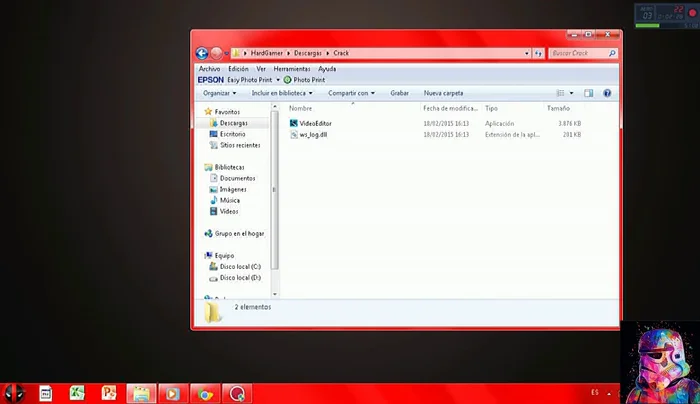700x404 pixels.
Task: Open PowerPoint from the taskbar
Action: pyautogui.click(x=109, y=394)
